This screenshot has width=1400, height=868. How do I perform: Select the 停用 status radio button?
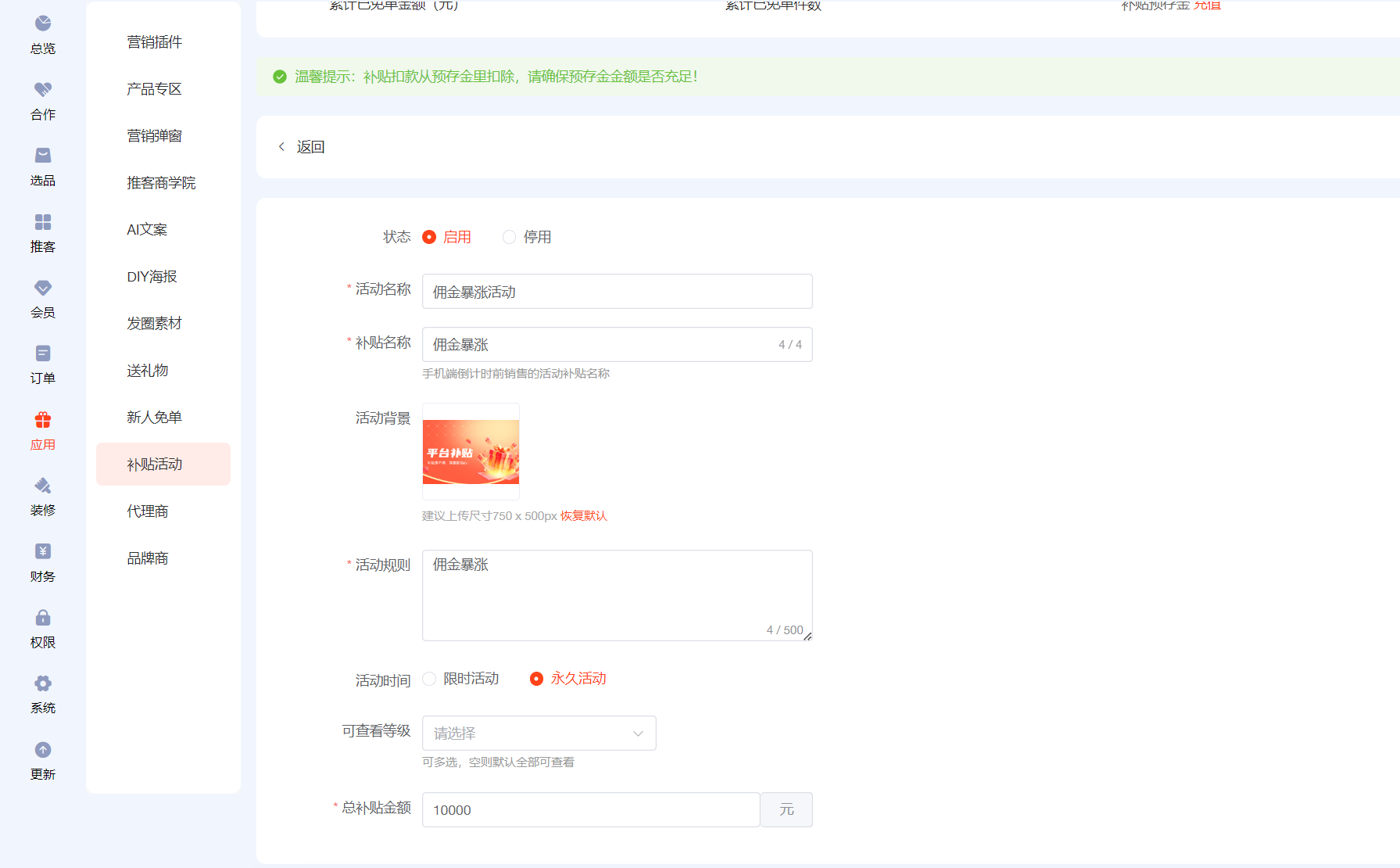[509, 237]
